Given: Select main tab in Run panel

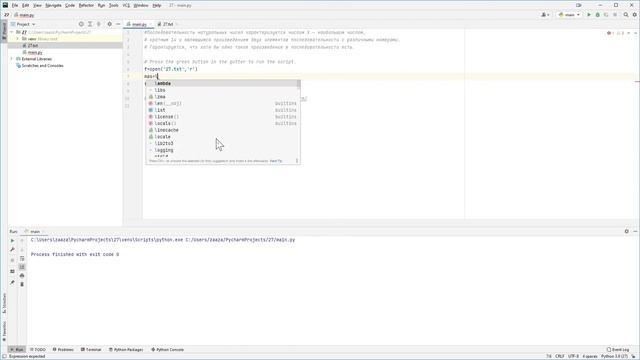Looking at the screenshot, I should (35, 231).
